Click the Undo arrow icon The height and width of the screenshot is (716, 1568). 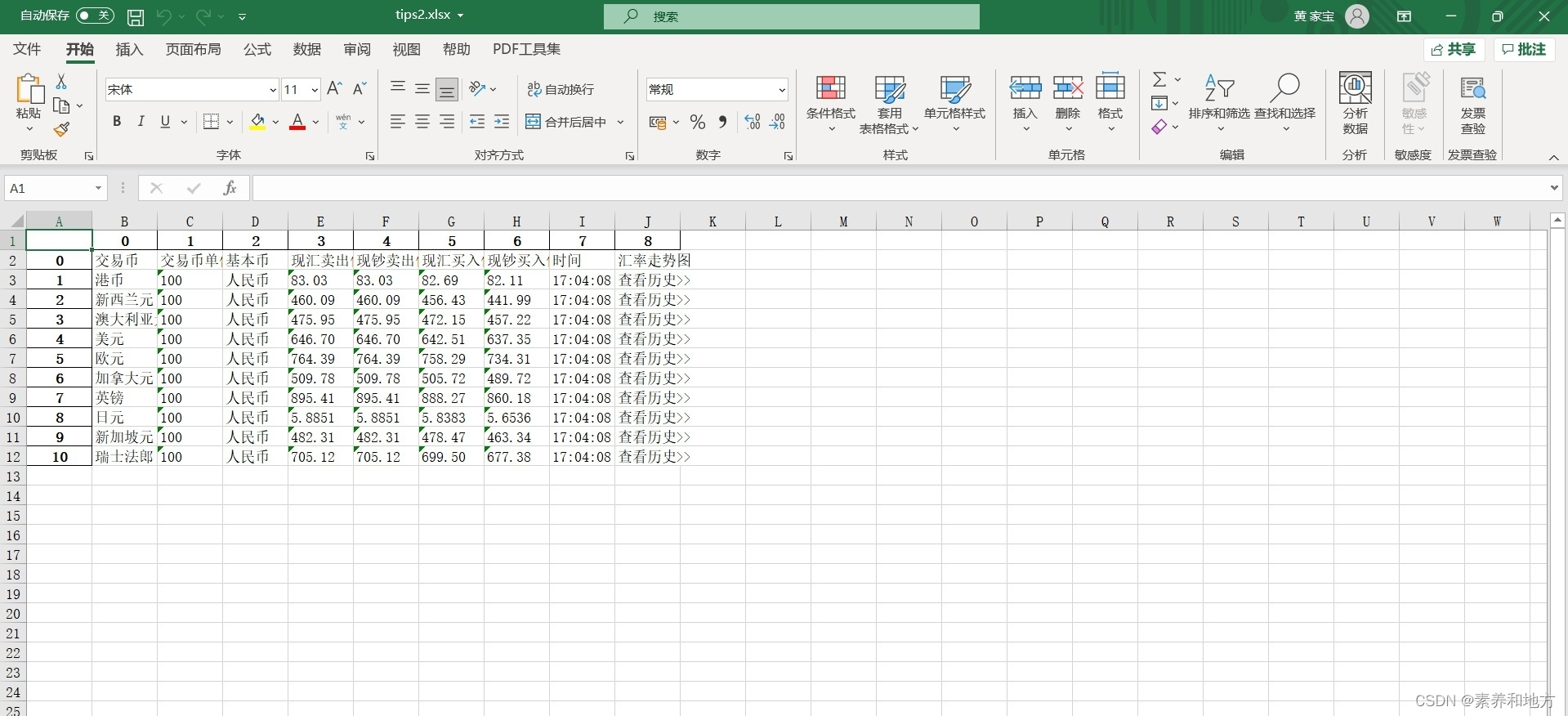pyautogui.click(x=163, y=16)
